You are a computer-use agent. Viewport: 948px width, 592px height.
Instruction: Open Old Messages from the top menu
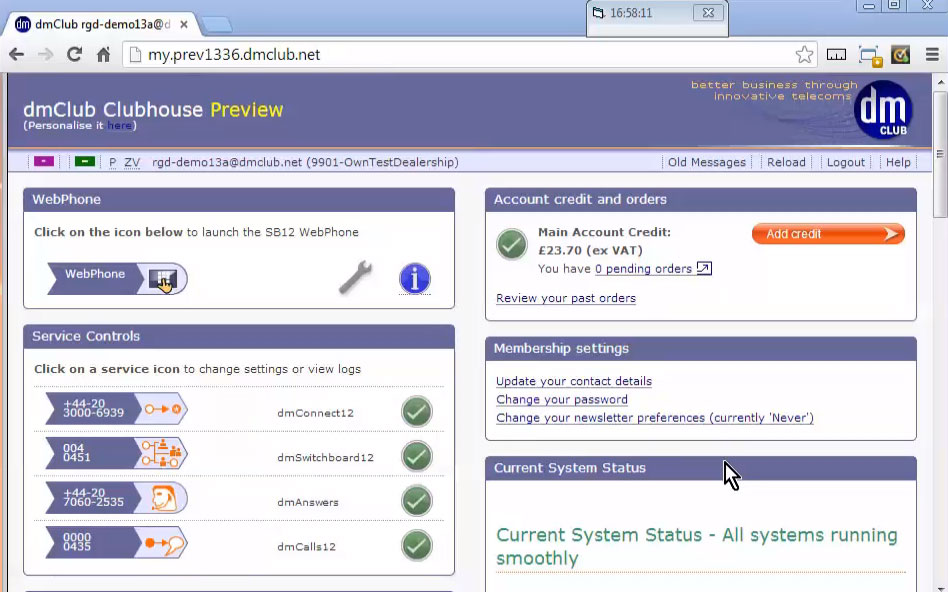tap(706, 162)
